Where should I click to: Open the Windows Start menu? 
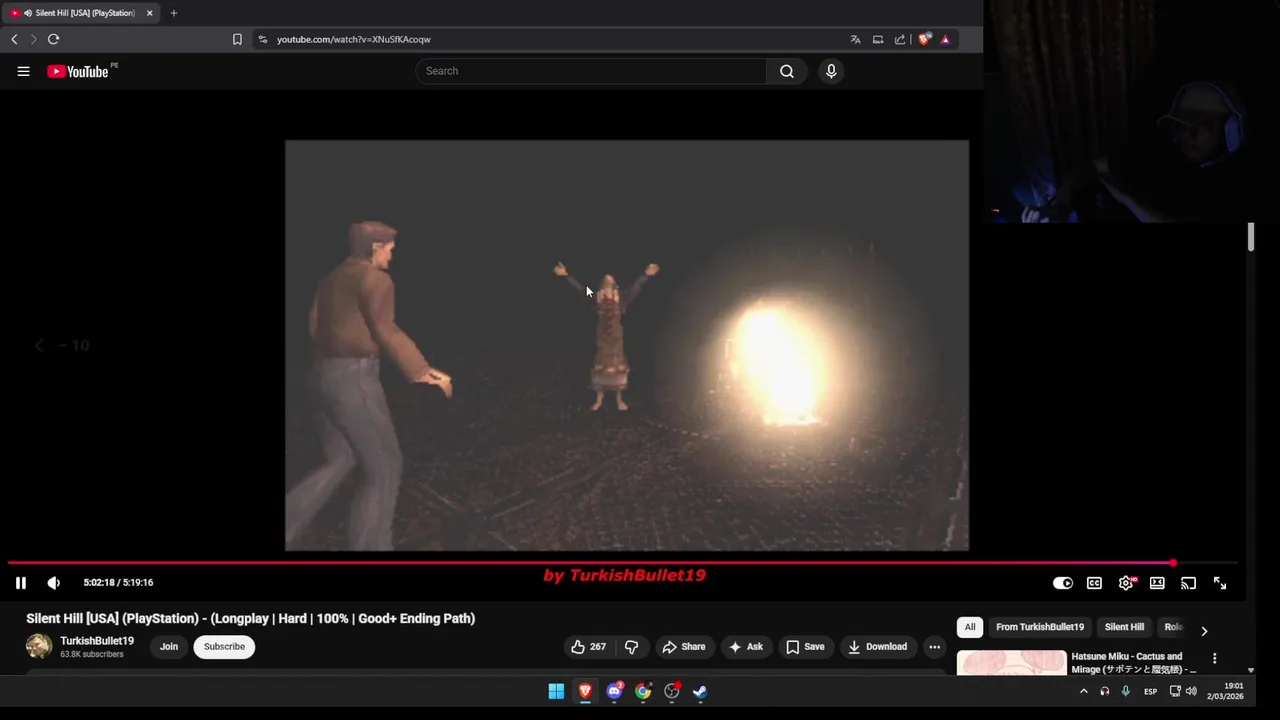[x=556, y=691]
